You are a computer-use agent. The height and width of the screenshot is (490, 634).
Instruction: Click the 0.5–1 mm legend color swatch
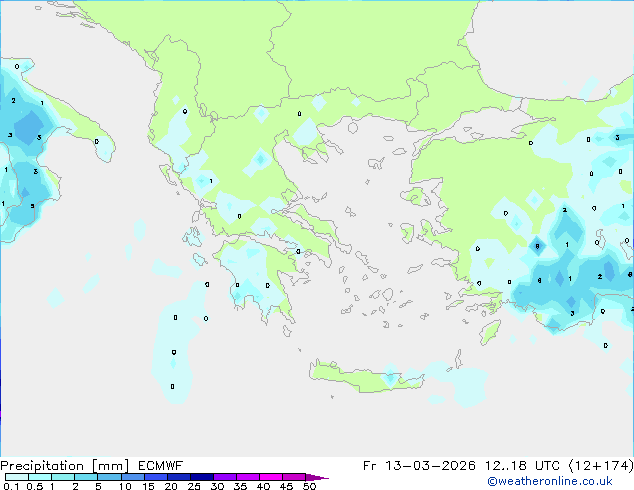[40, 477]
